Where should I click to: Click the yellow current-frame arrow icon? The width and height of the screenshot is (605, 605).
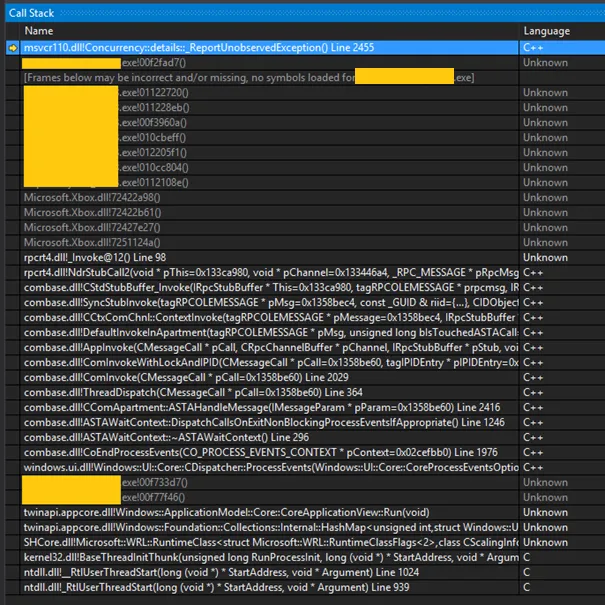pos(13,48)
